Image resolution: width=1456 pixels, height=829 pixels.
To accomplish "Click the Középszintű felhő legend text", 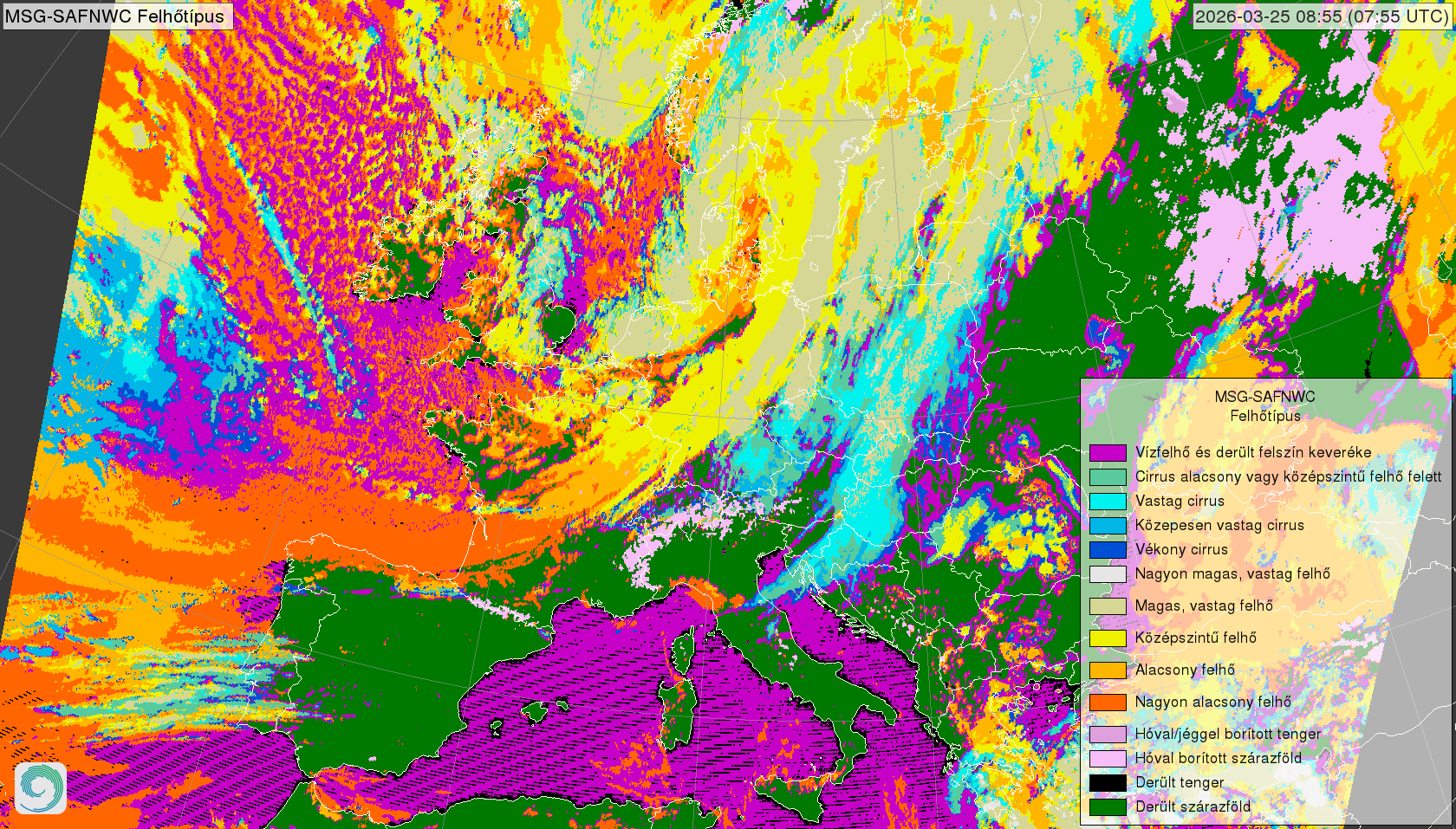I will point(1195,638).
